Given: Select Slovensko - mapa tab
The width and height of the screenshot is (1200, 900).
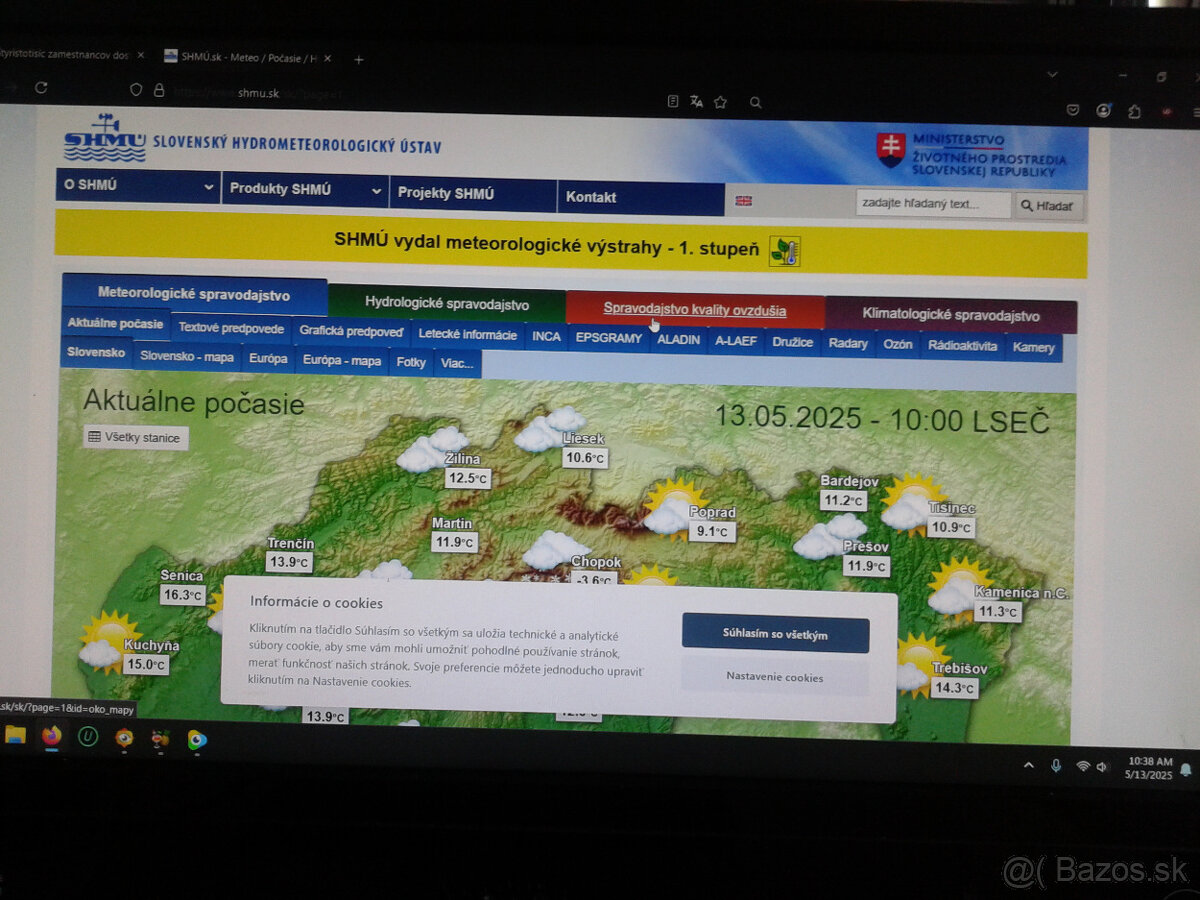Looking at the screenshot, I should pos(187,356).
